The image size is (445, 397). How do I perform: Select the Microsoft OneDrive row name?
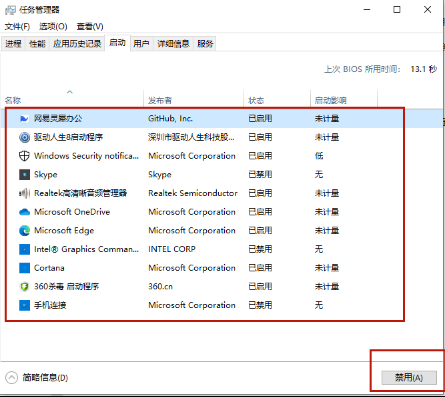(72, 212)
